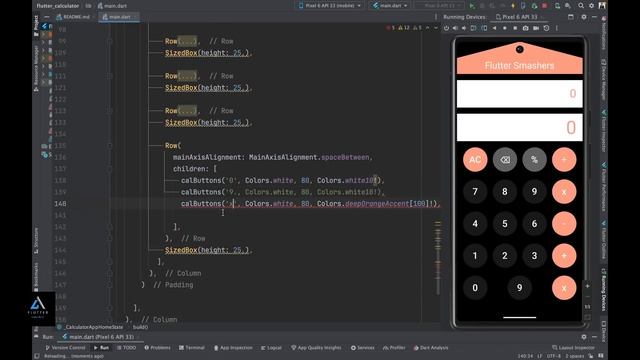
Task: Click the UTF-8 encoding in status bar
Action: (553, 356)
